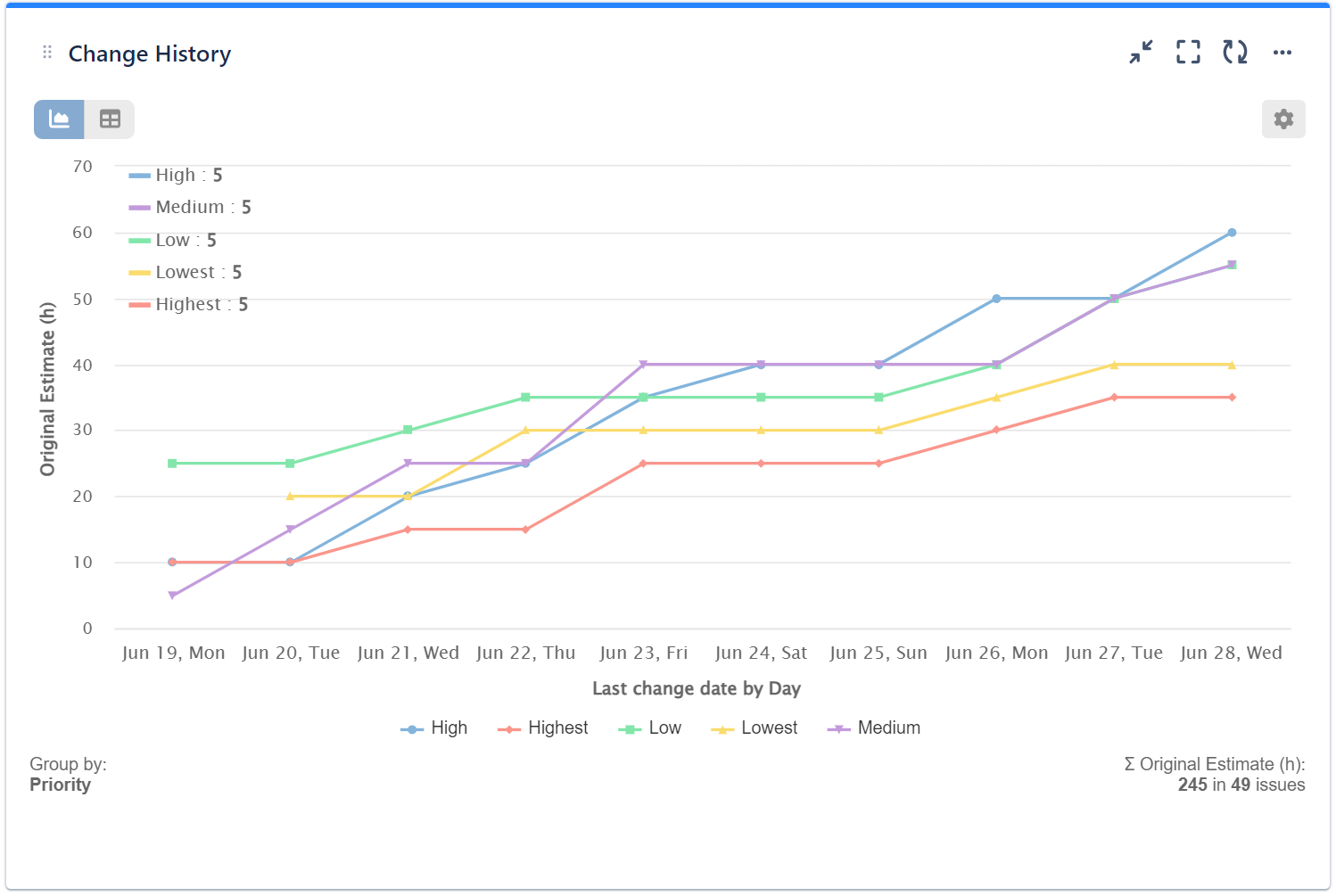Image resolution: width=1336 pixels, height=896 pixels.
Task: Click the blue High color swatch in top legend
Action: 139,176
